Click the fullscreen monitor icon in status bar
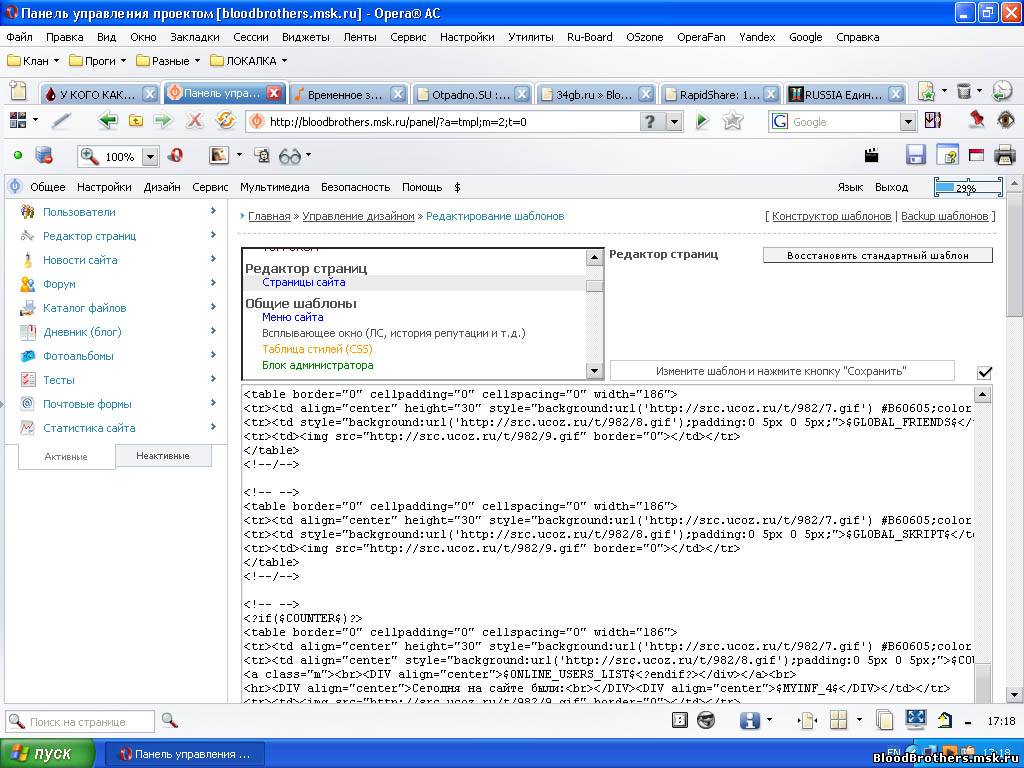Screen dimensions: 1024x768 click(915, 720)
